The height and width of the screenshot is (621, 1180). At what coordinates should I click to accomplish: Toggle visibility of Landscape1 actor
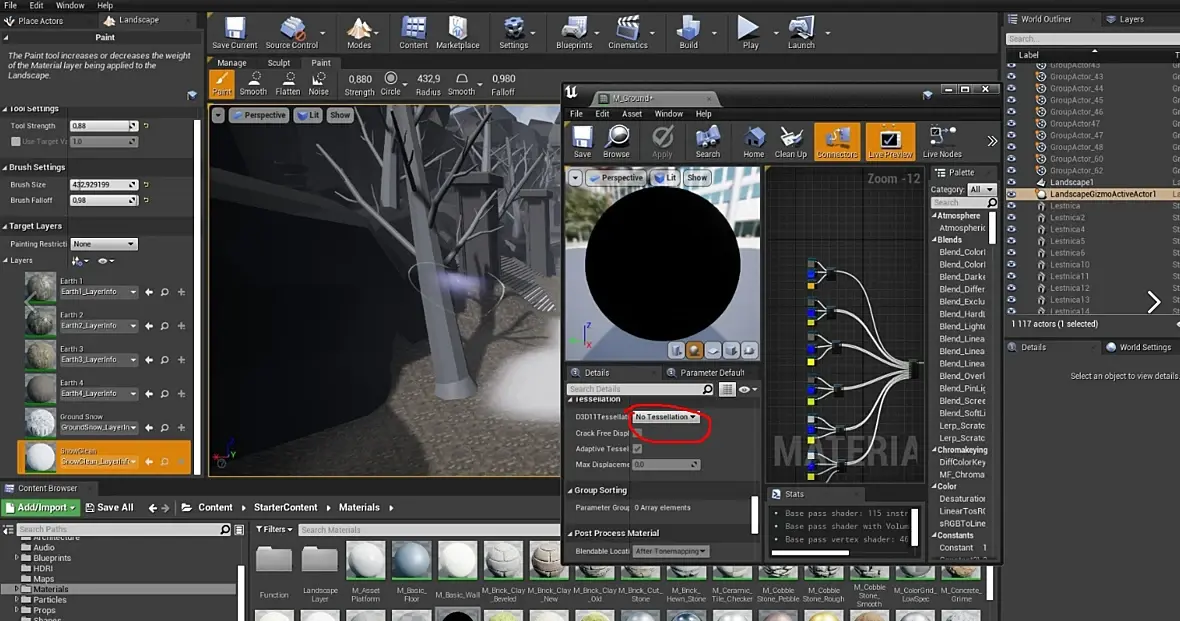click(x=1011, y=182)
